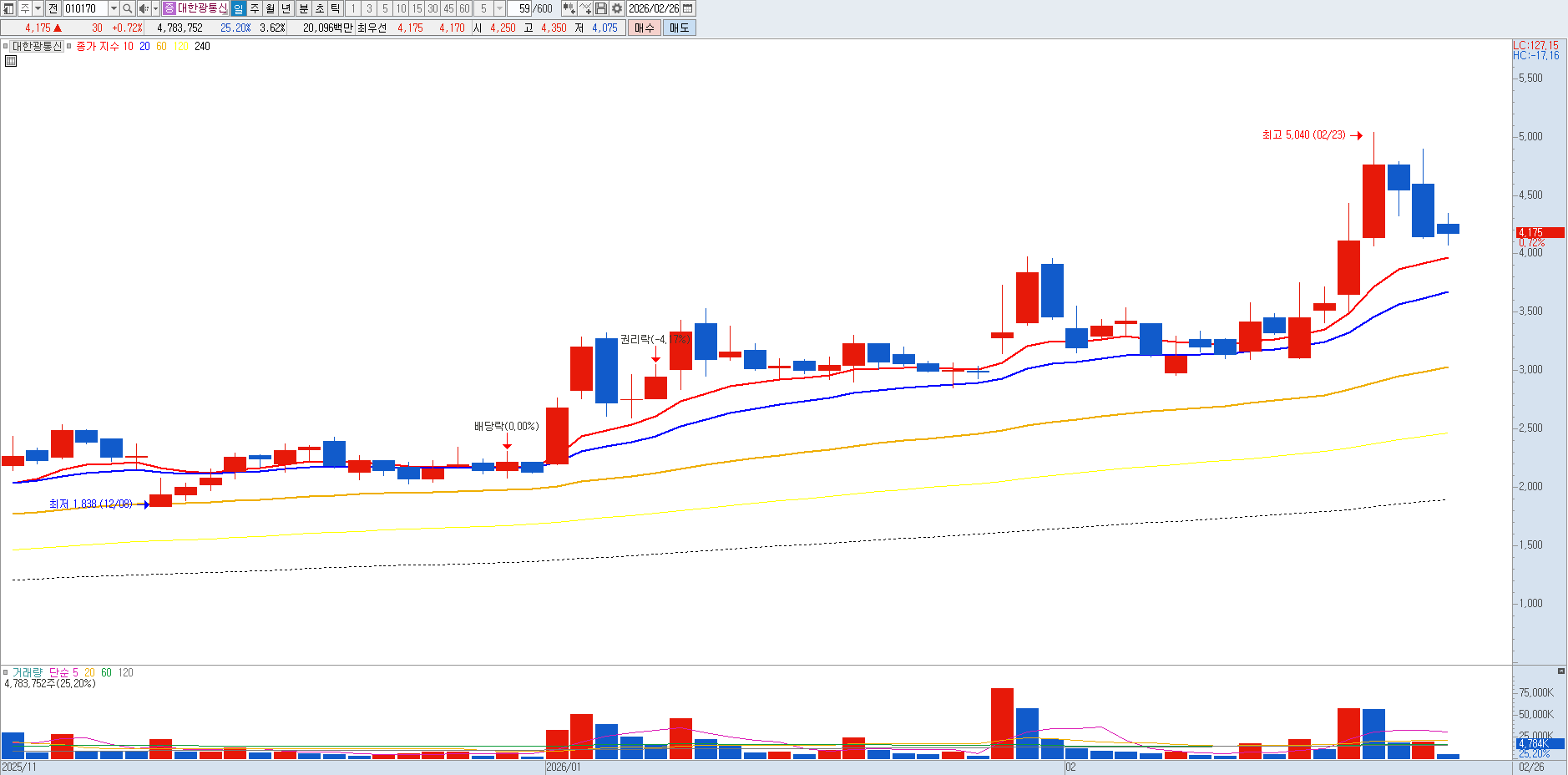Expand the stock code 010170 dropdown
This screenshot has height=775, width=1568.
tap(114, 8)
